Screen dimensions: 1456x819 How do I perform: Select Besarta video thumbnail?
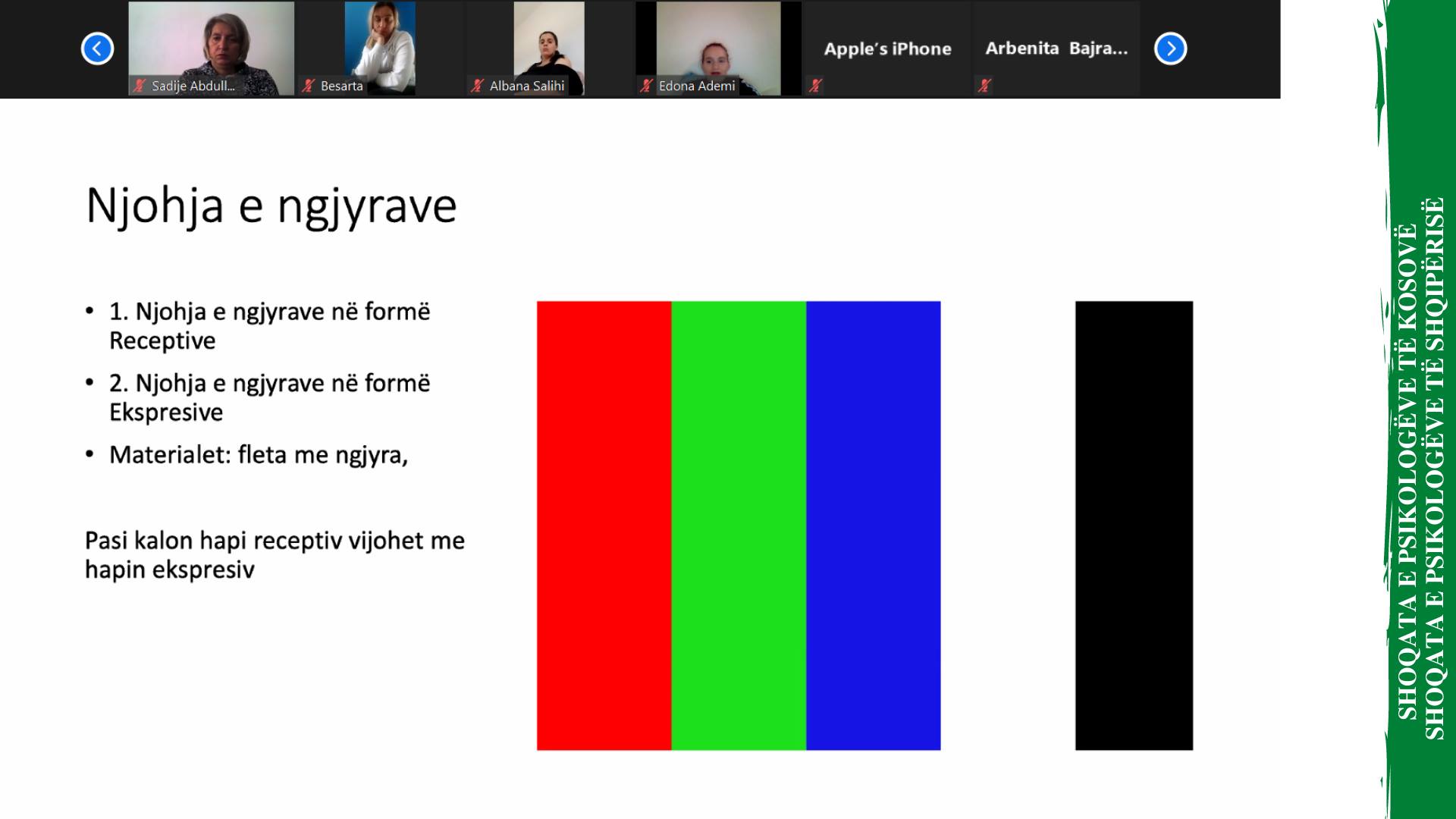(380, 49)
